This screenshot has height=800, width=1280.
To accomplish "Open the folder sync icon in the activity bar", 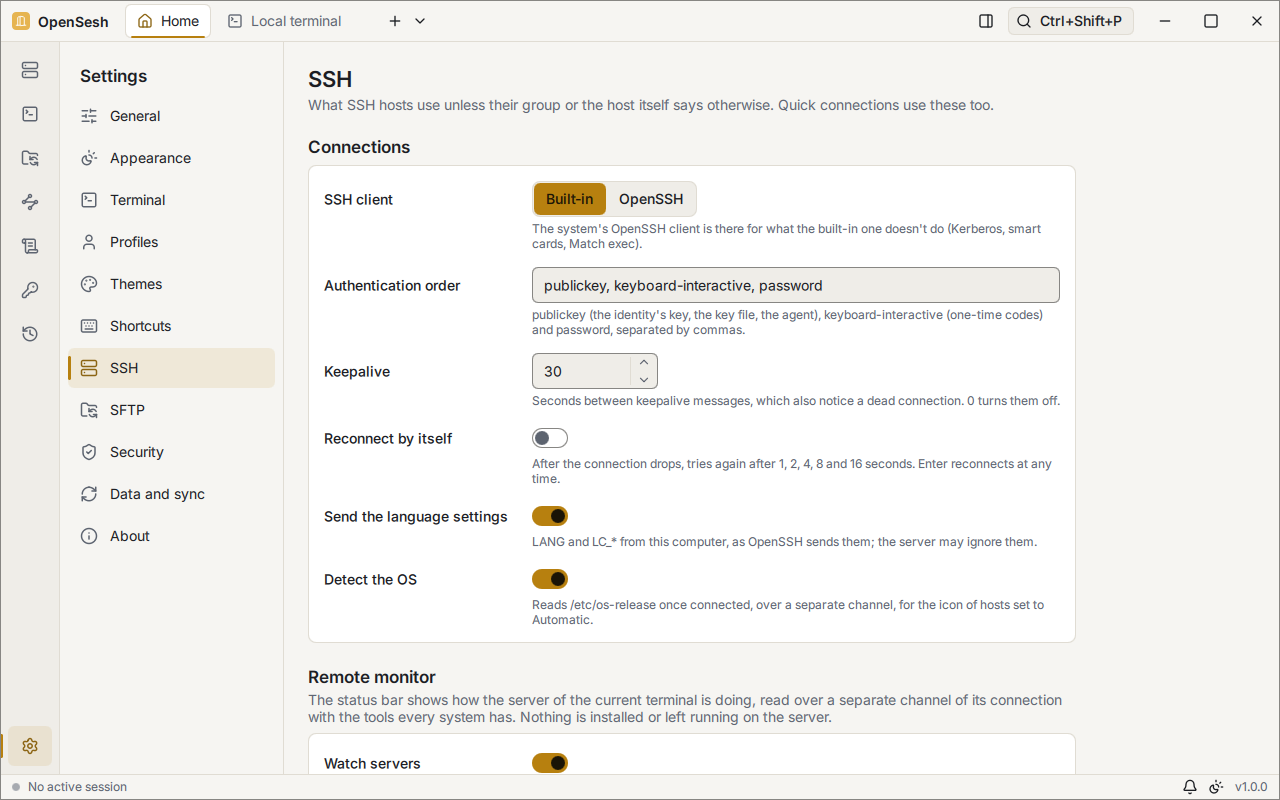I will 30,158.
